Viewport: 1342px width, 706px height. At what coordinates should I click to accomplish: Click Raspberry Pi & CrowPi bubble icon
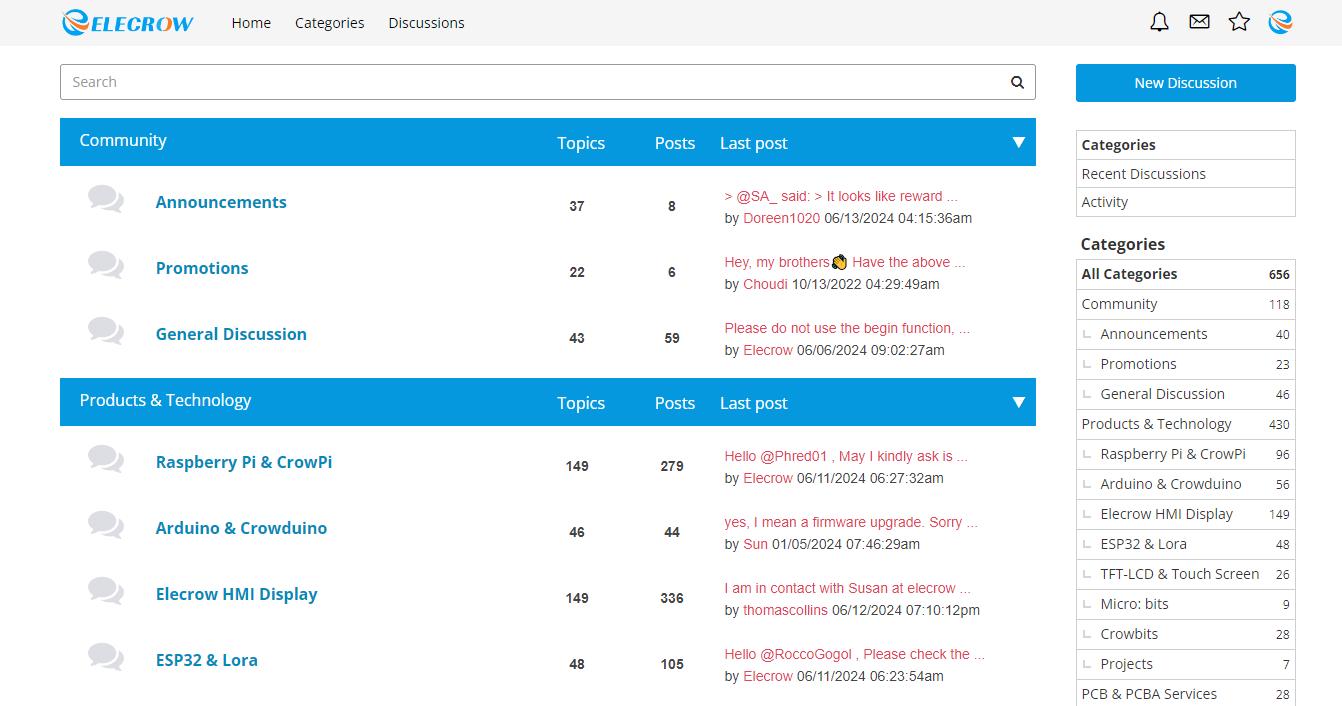pos(105,459)
